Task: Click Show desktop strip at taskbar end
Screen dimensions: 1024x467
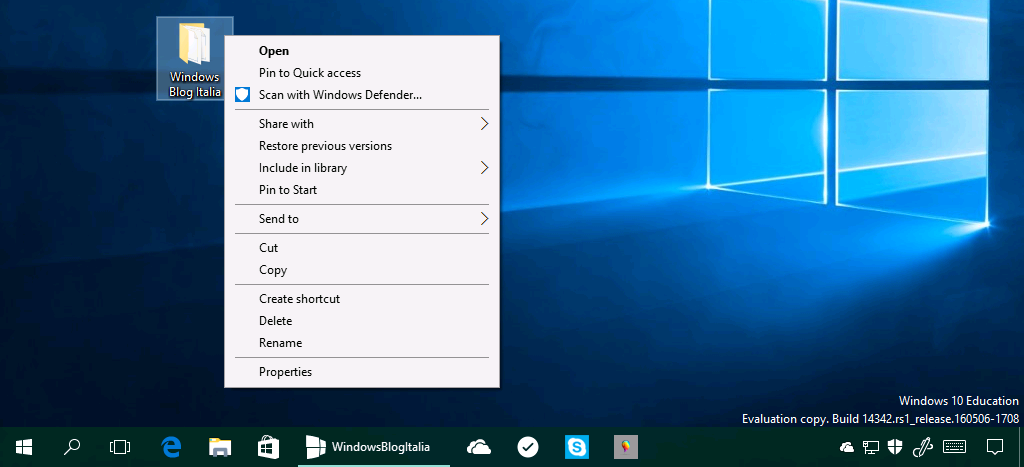Action: click(1021, 447)
